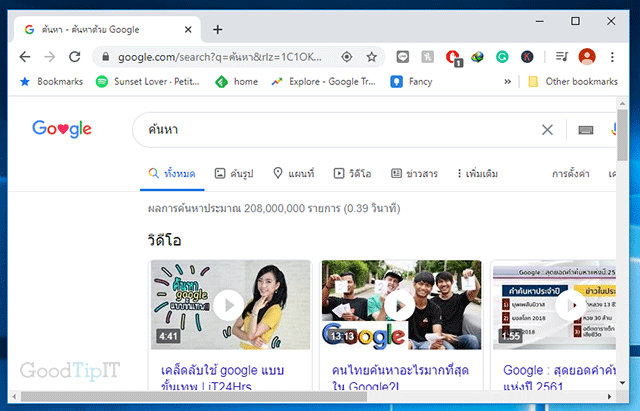This screenshot has width=640, height=411.
Task: Click the vertical scrollbar thumb
Action: coord(622,135)
